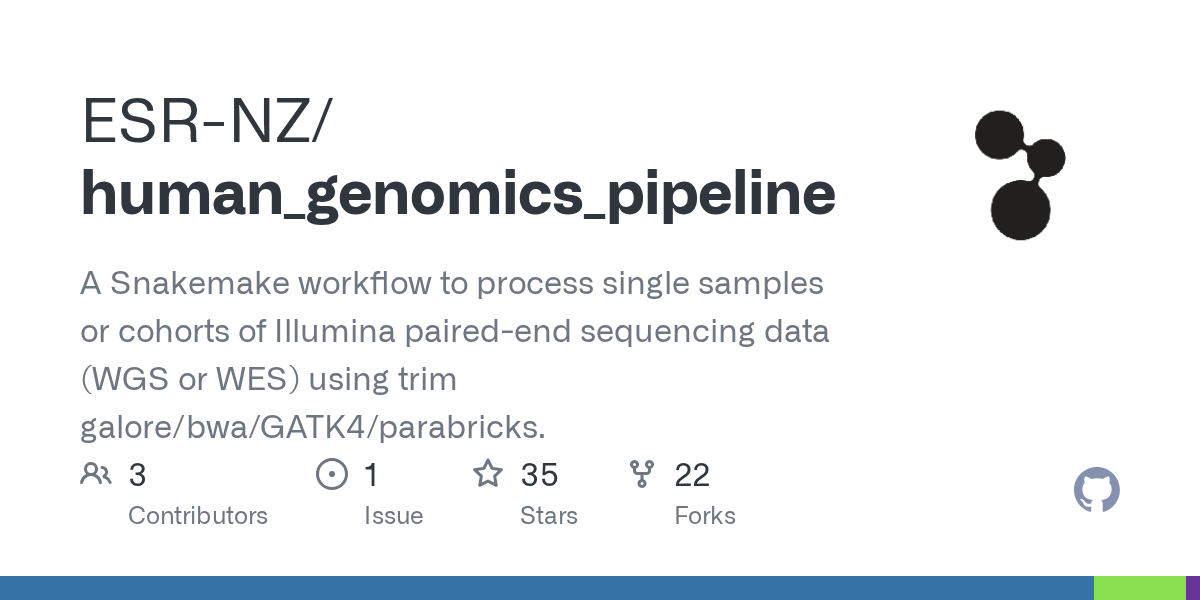This screenshot has height=600, width=1200.
Task: Click the blue language bar segment
Action: click(x=547, y=588)
